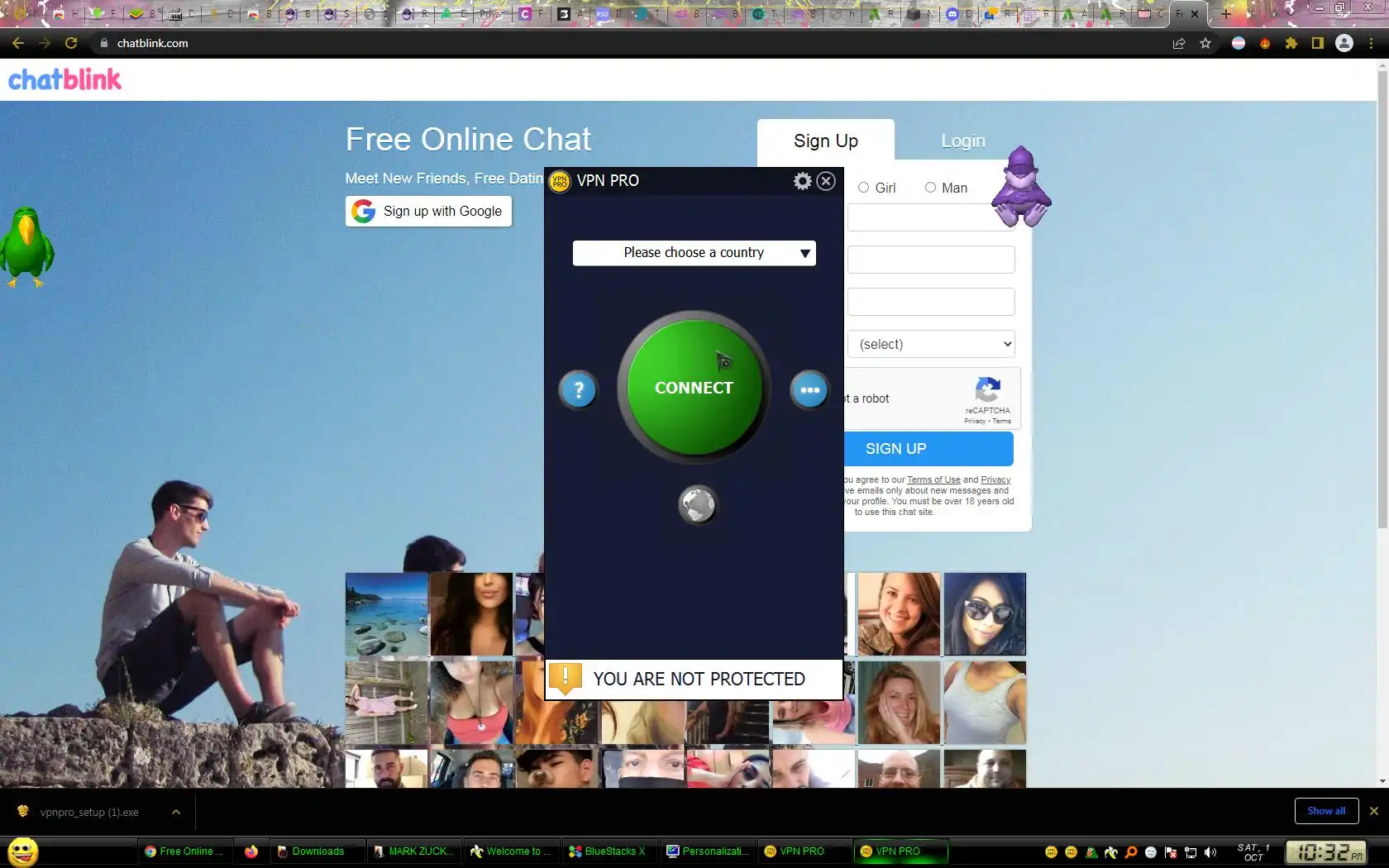Viewport: 1389px width, 868px height.
Task: Click the volume speaker tray icon
Action: point(1210,852)
